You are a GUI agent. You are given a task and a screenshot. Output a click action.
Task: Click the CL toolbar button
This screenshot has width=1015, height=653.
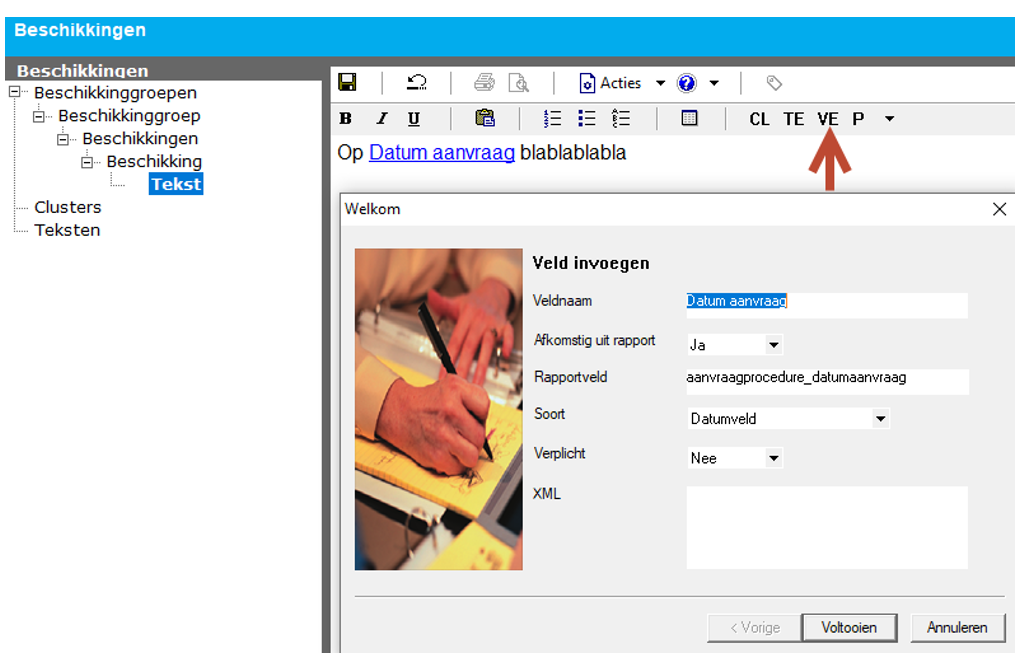[x=759, y=119]
